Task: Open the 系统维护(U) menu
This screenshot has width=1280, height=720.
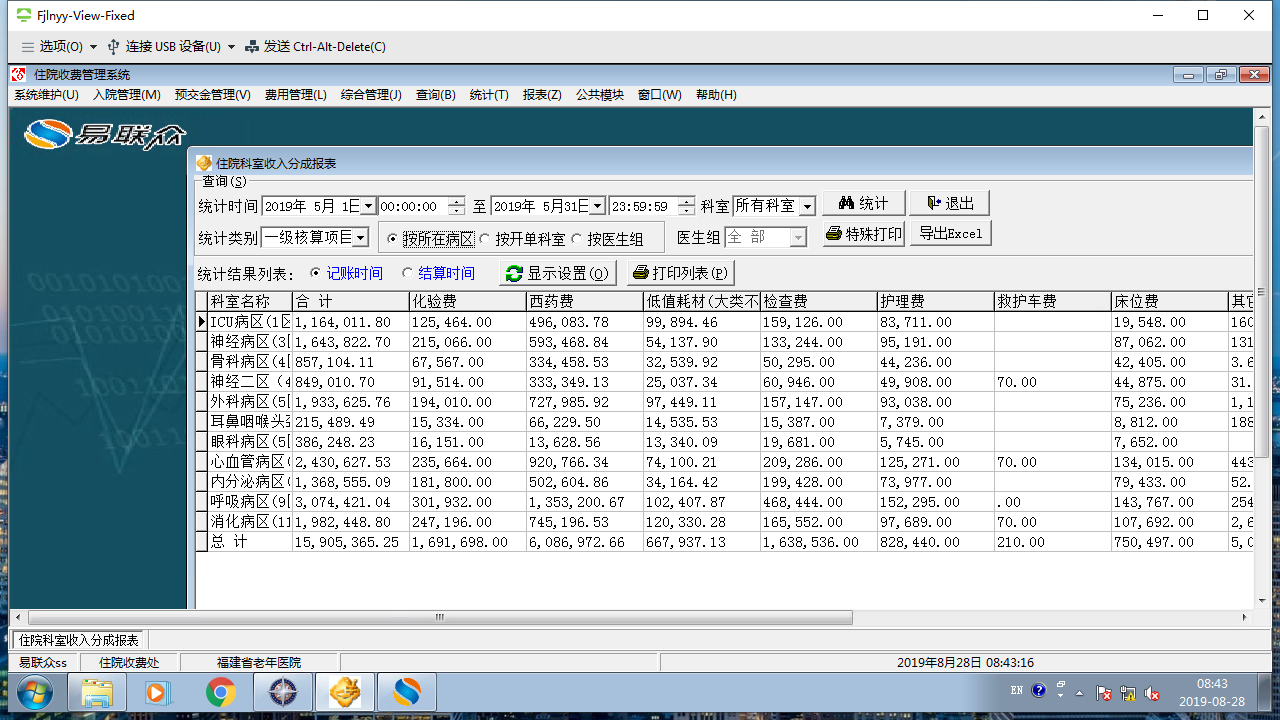Action: pyautogui.click(x=46, y=95)
